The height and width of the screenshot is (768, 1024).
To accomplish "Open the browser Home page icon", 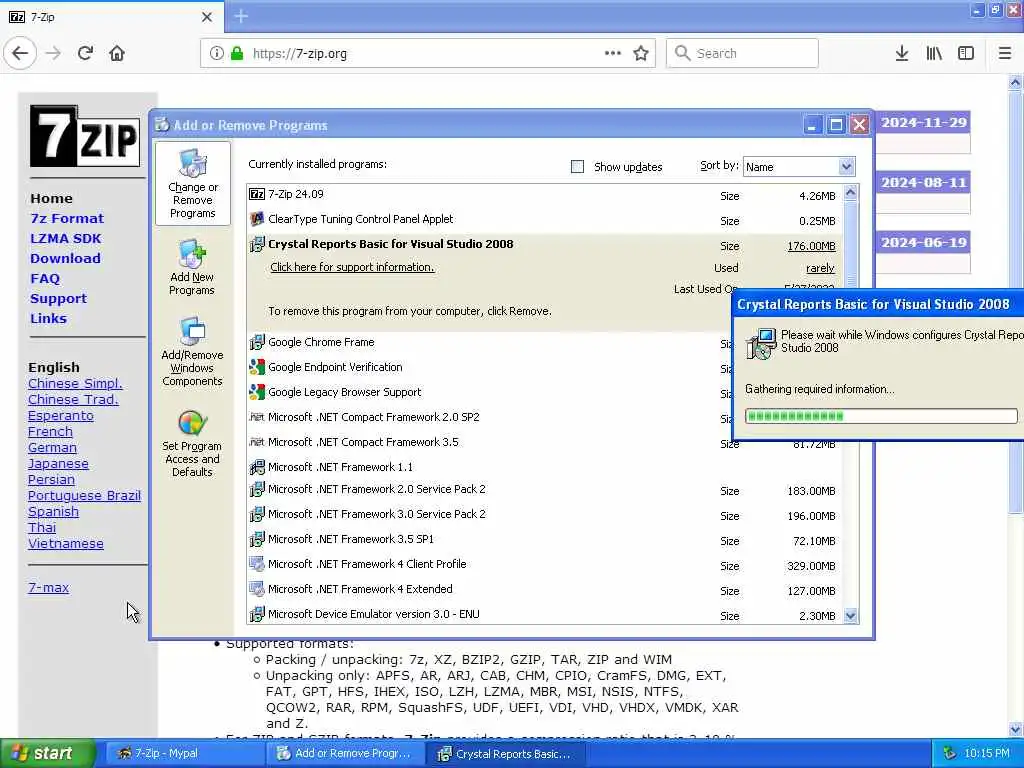I will pos(117,53).
